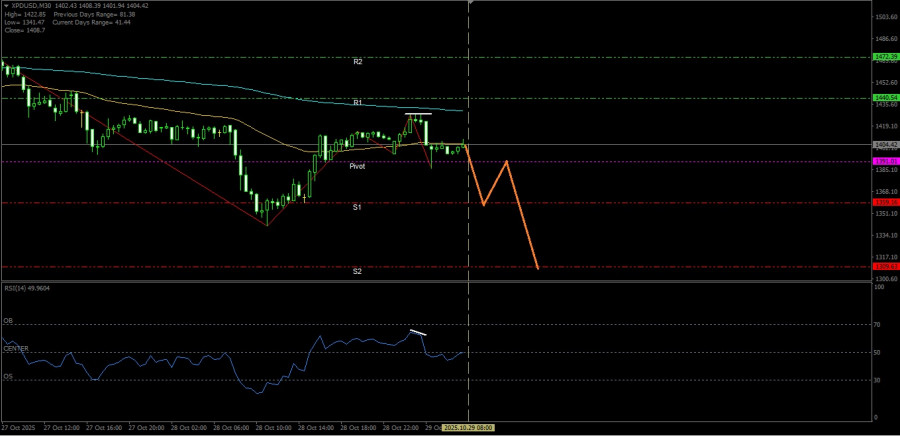Click the 1503.60 price scale value

coord(886,17)
